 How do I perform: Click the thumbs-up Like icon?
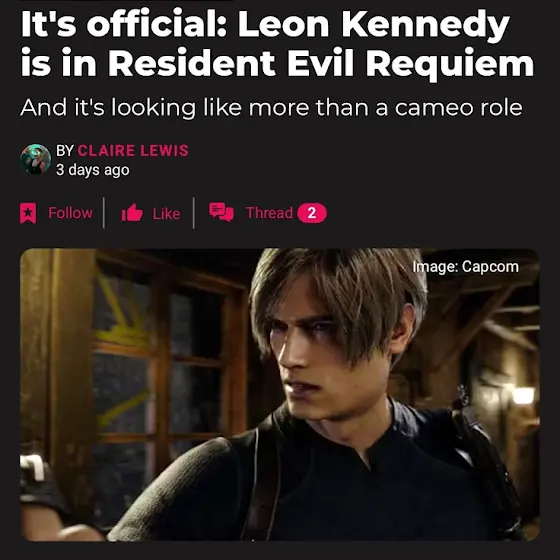click(x=132, y=213)
